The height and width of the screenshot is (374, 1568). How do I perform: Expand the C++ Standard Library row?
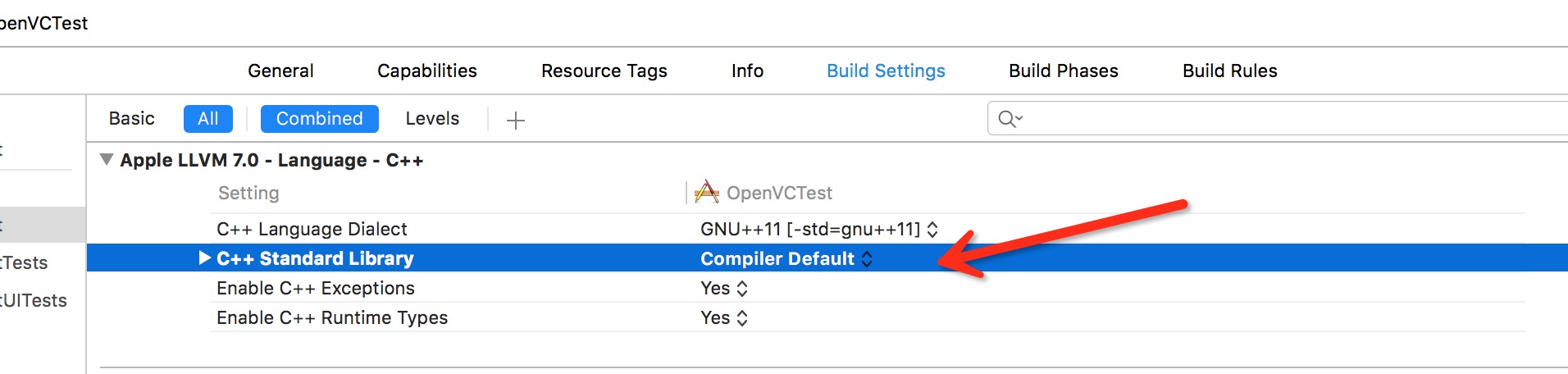coord(204,258)
